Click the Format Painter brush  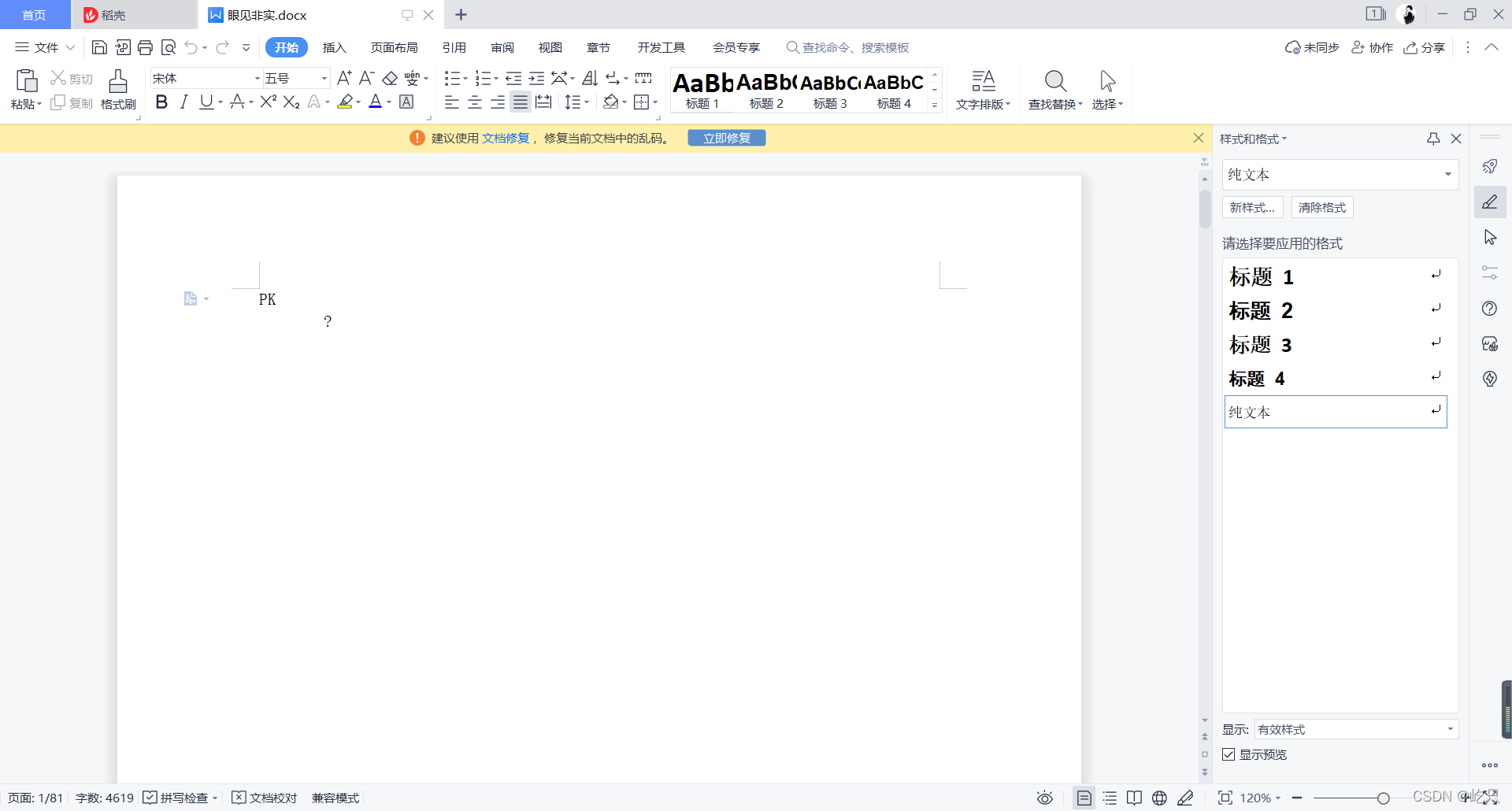click(x=118, y=81)
